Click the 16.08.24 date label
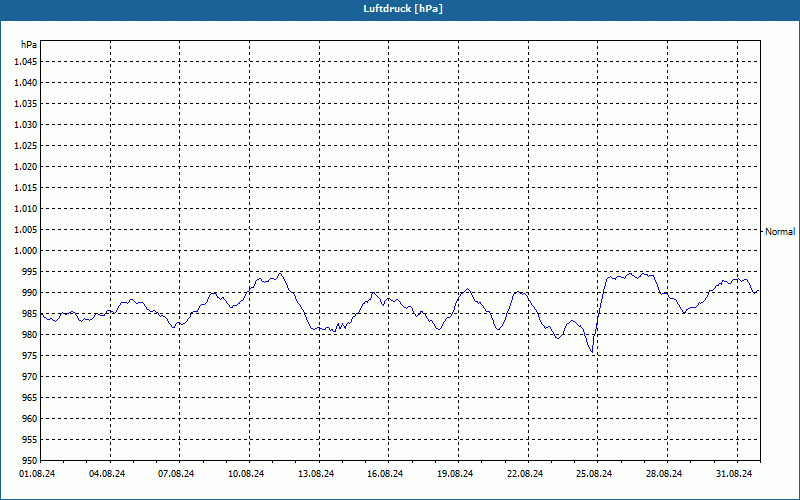Image resolution: width=800 pixels, height=500 pixels. pyautogui.click(x=385, y=474)
